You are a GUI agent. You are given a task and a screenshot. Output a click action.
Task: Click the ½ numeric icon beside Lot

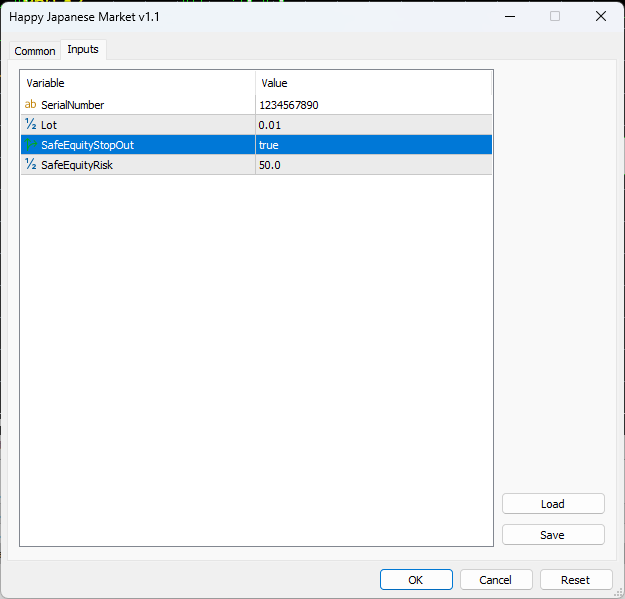[30, 125]
